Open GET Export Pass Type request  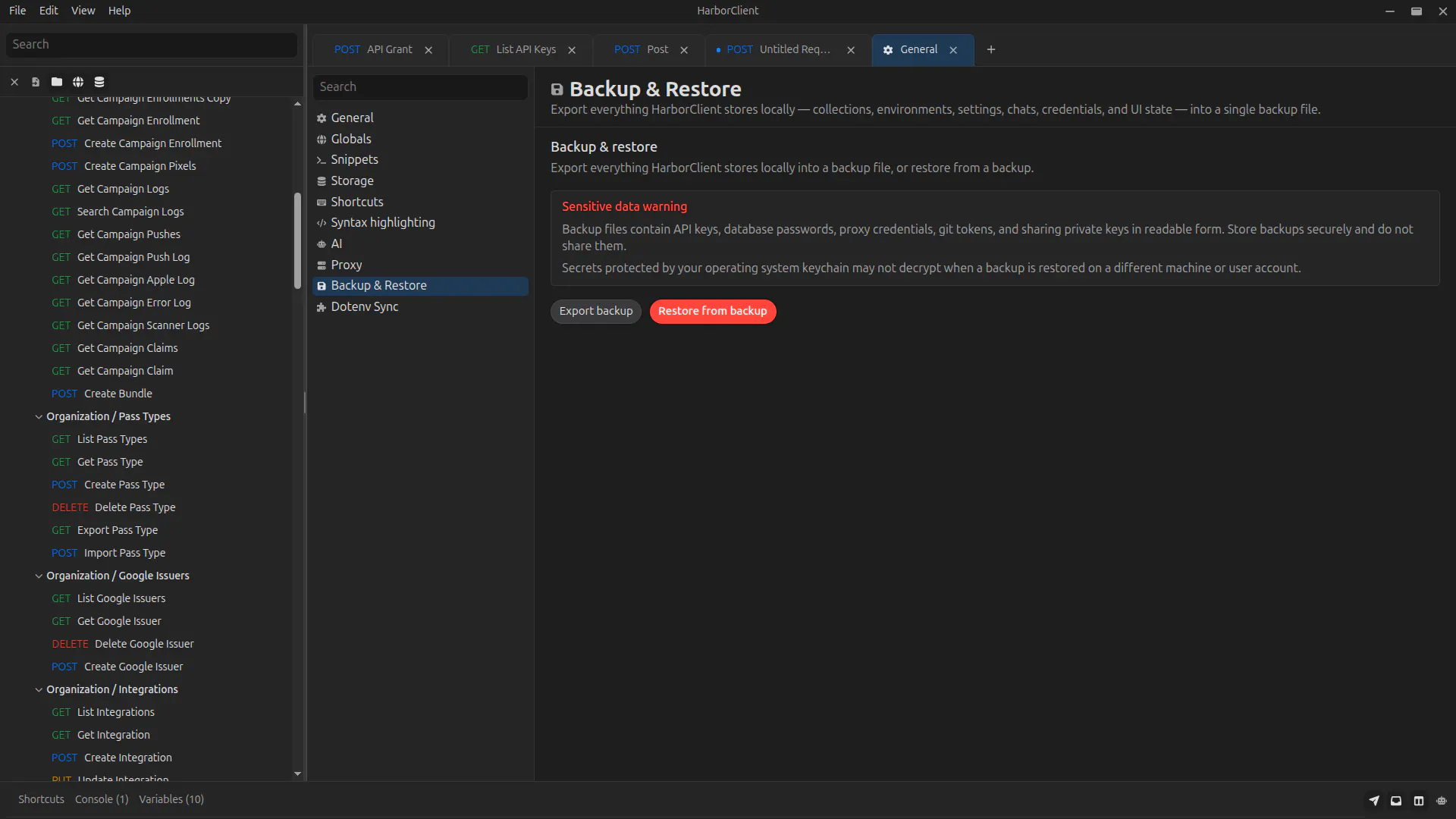[105, 530]
